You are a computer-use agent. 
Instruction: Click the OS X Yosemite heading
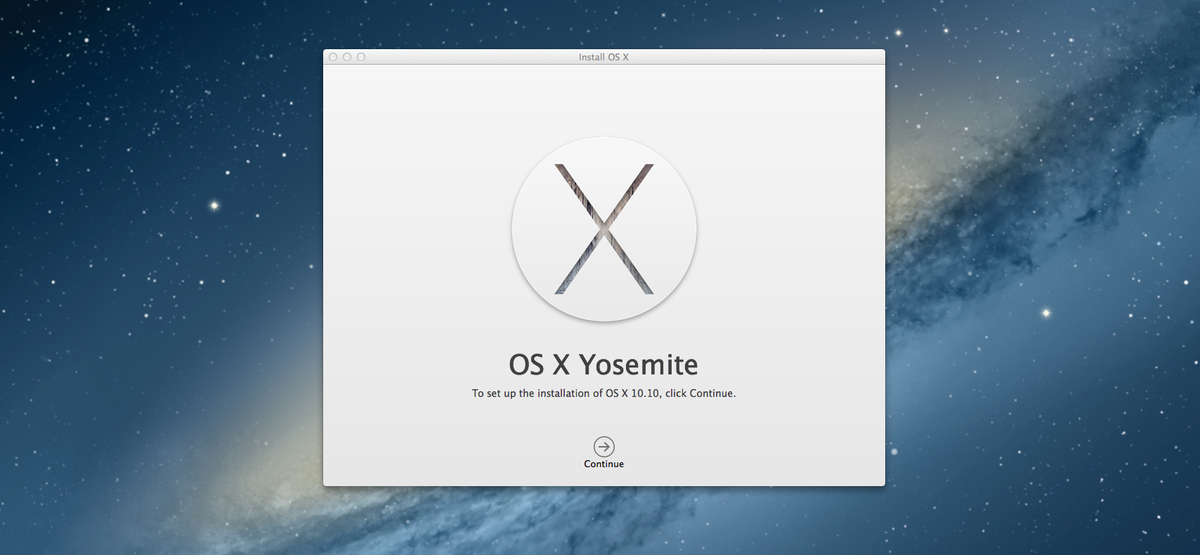pos(604,363)
